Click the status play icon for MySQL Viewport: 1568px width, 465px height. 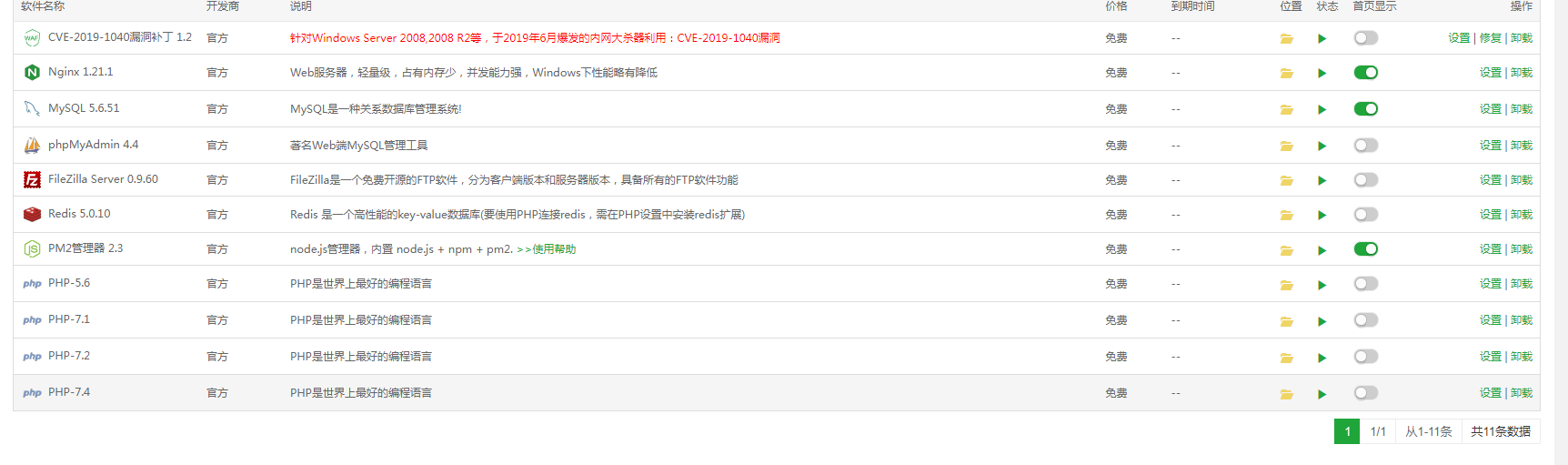[x=1322, y=109]
